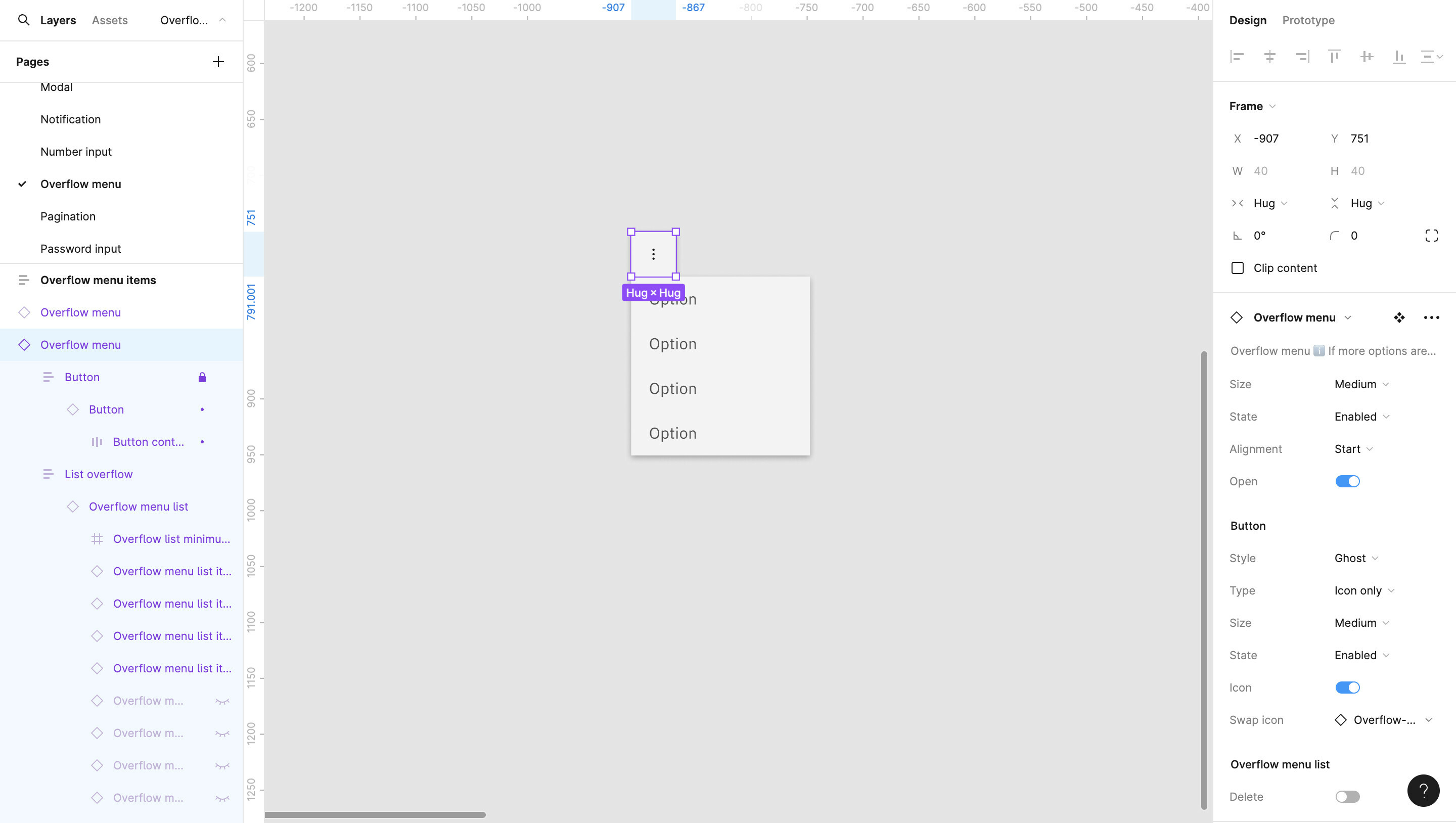
Task: Click the info emoji in component description
Action: 1318,351
